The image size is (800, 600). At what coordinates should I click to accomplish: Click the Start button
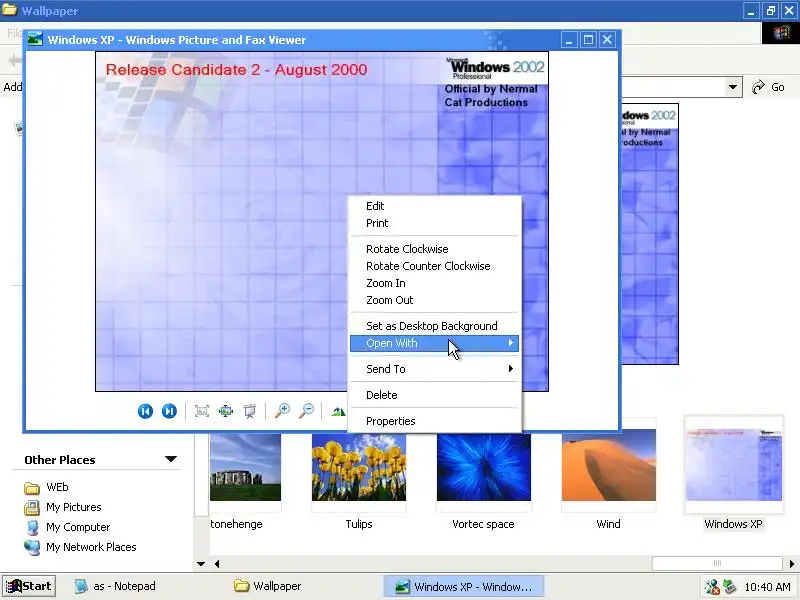(x=29, y=586)
